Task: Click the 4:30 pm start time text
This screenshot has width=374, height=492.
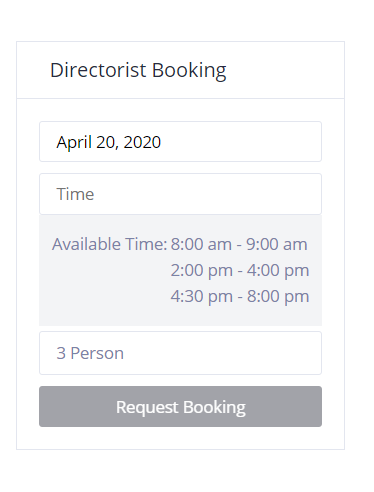Action: click(x=202, y=296)
